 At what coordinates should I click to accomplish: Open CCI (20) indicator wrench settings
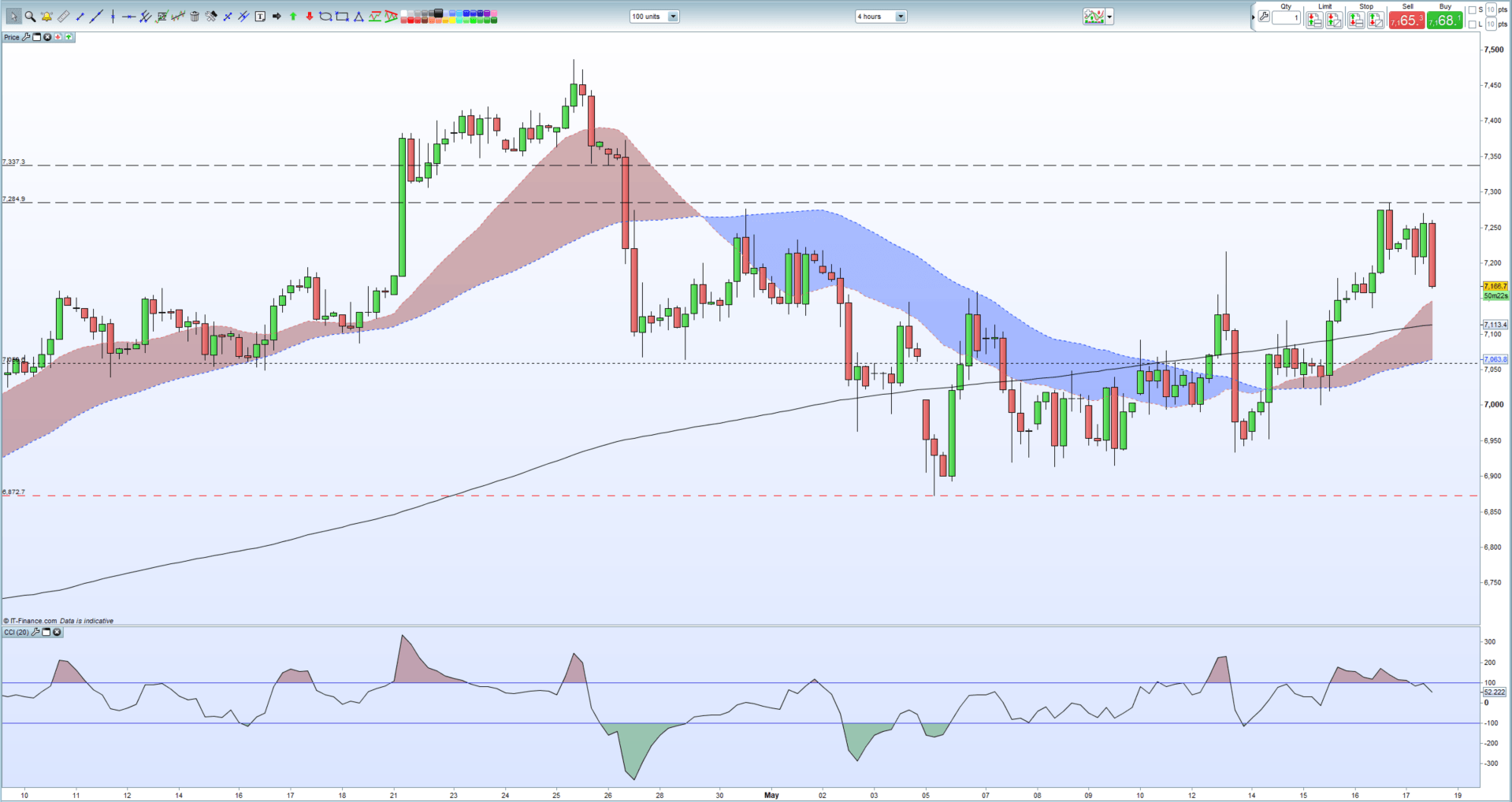point(35,632)
